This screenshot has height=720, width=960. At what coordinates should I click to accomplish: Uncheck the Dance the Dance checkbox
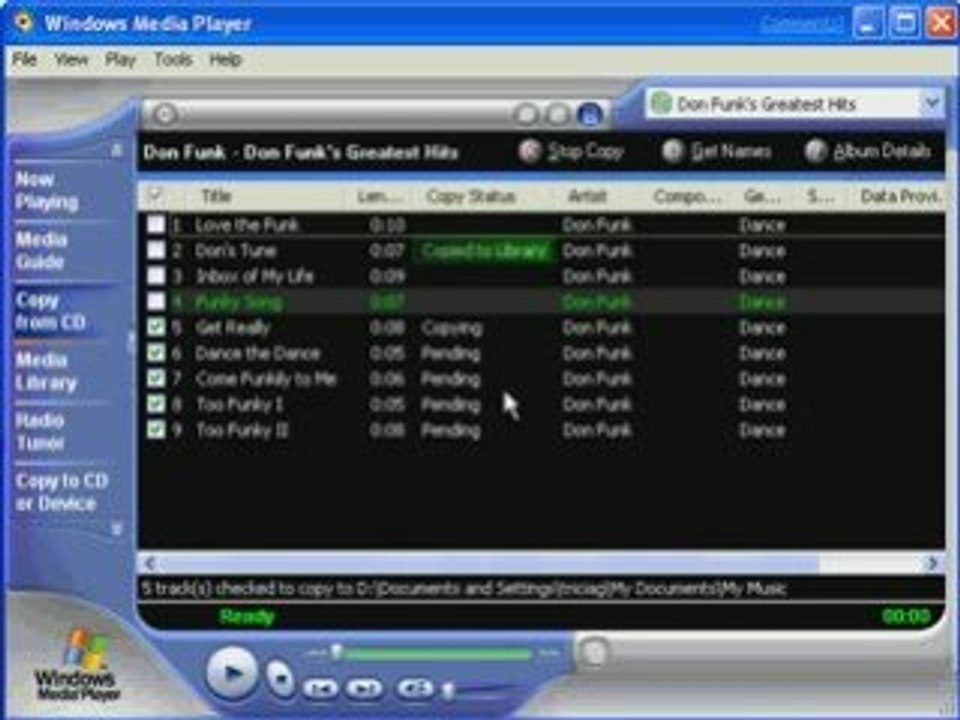click(x=156, y=353)
